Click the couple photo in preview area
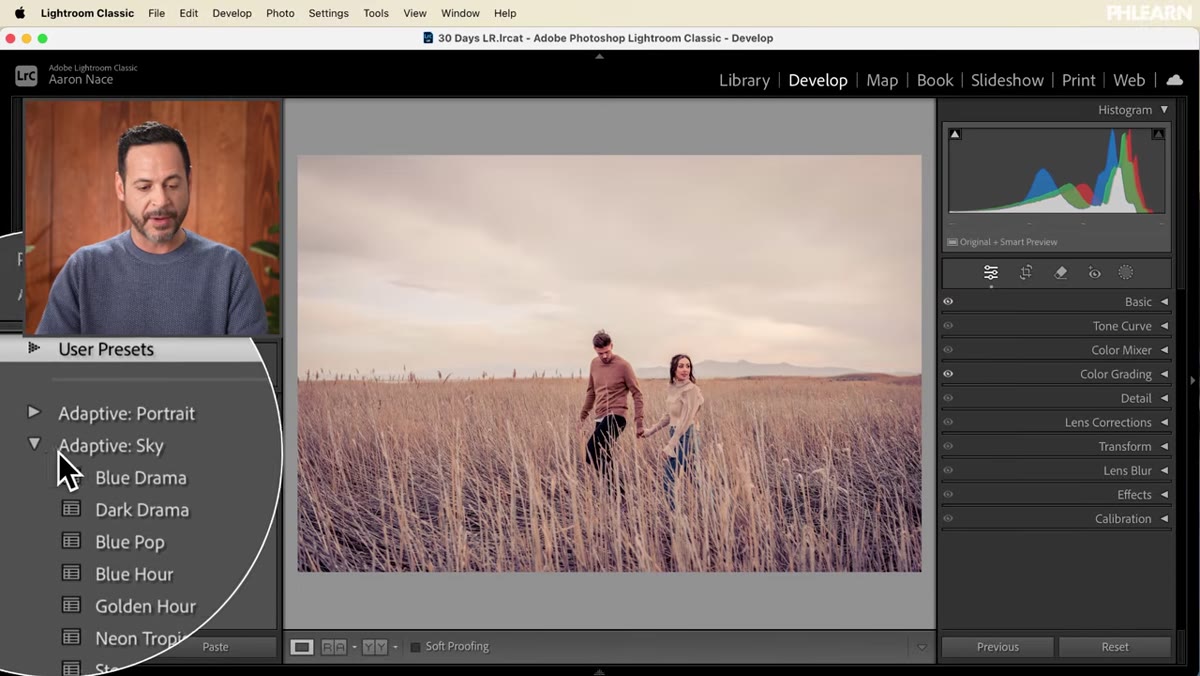This screenshot has height=676, width=1200. 609,363
